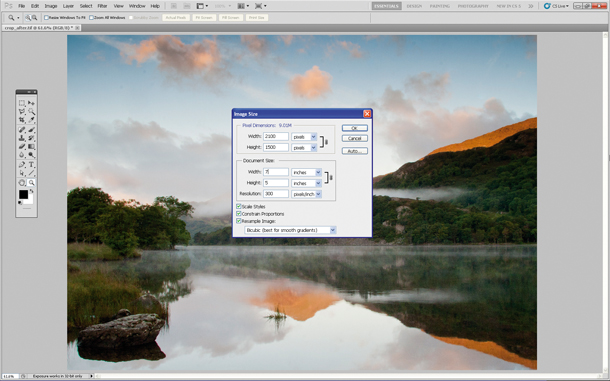
Task: Select the Gradient tool
Action: point(32,147)
